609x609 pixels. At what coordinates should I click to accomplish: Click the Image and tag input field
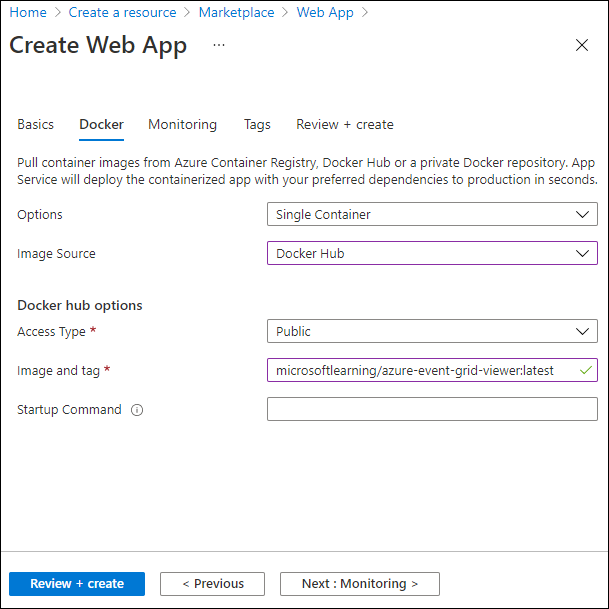432,370
